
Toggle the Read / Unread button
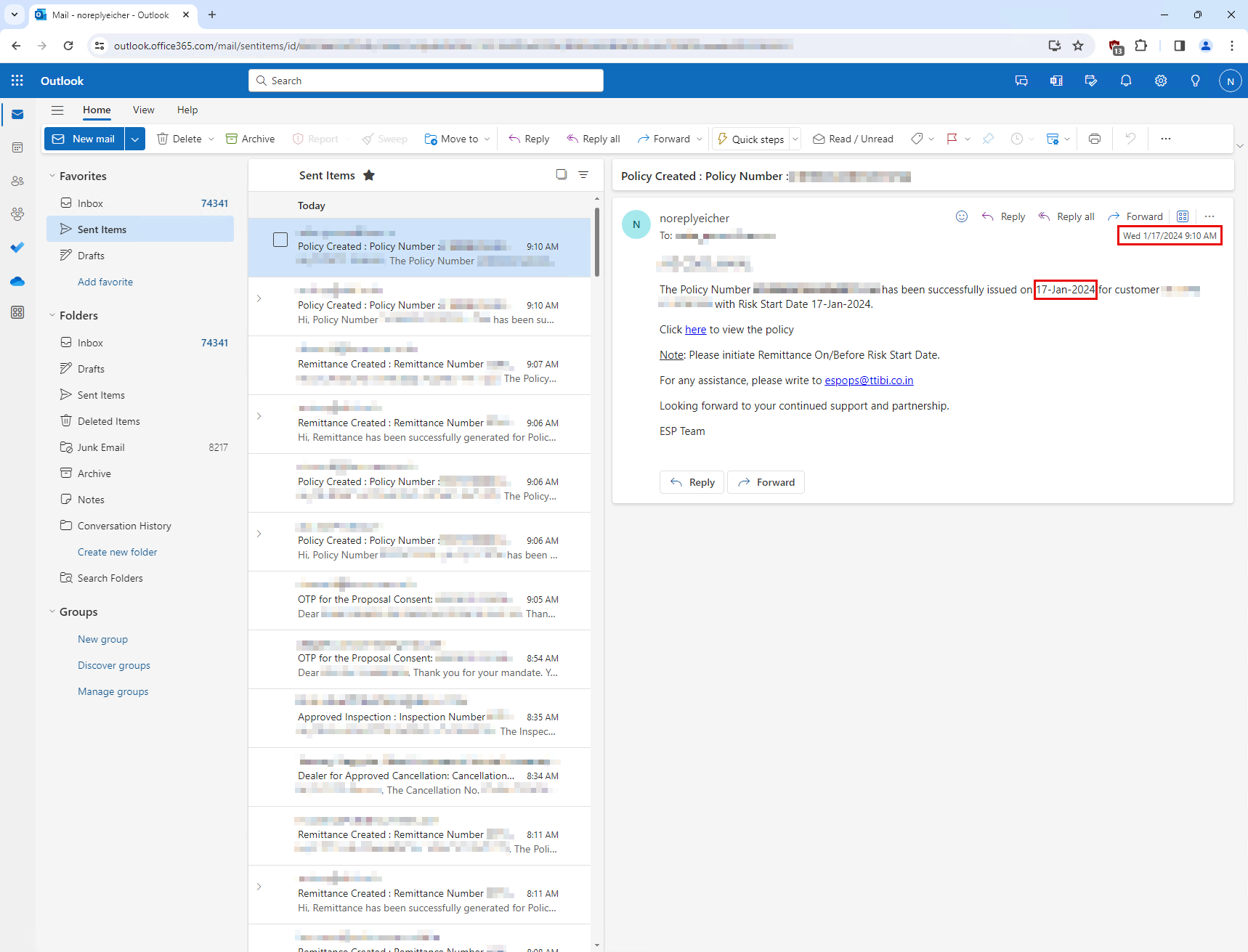point(853,139)
